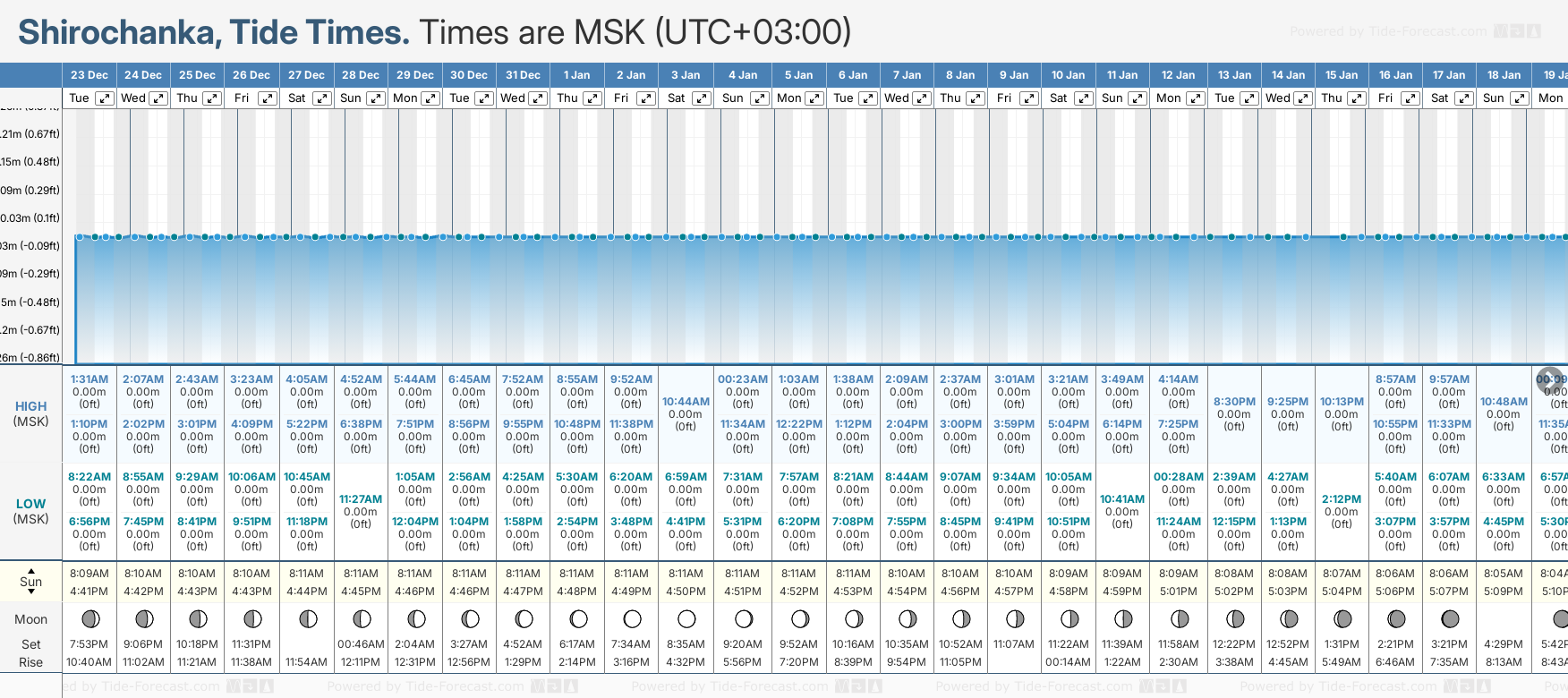The image size is (1568, 698).
Task: Click the LOW (MSK) row label
Action: coord(30,511)
